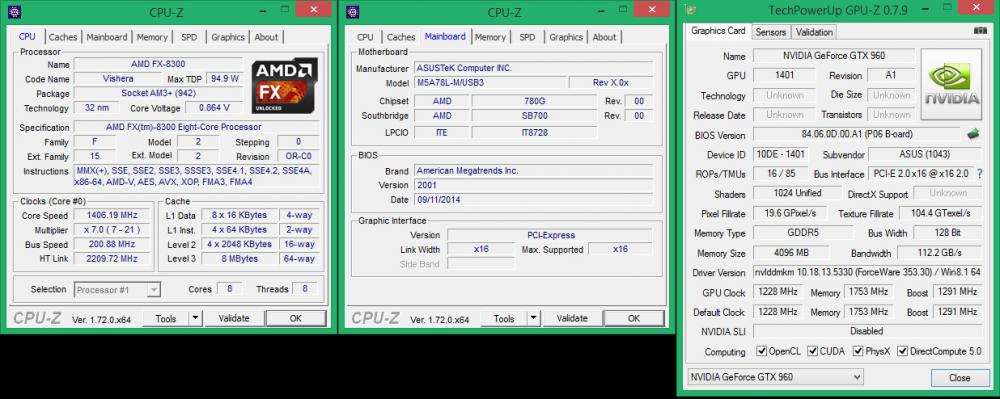Open Graphics tab in the processor window
The image size is (1000, 399).
[228, 37]
